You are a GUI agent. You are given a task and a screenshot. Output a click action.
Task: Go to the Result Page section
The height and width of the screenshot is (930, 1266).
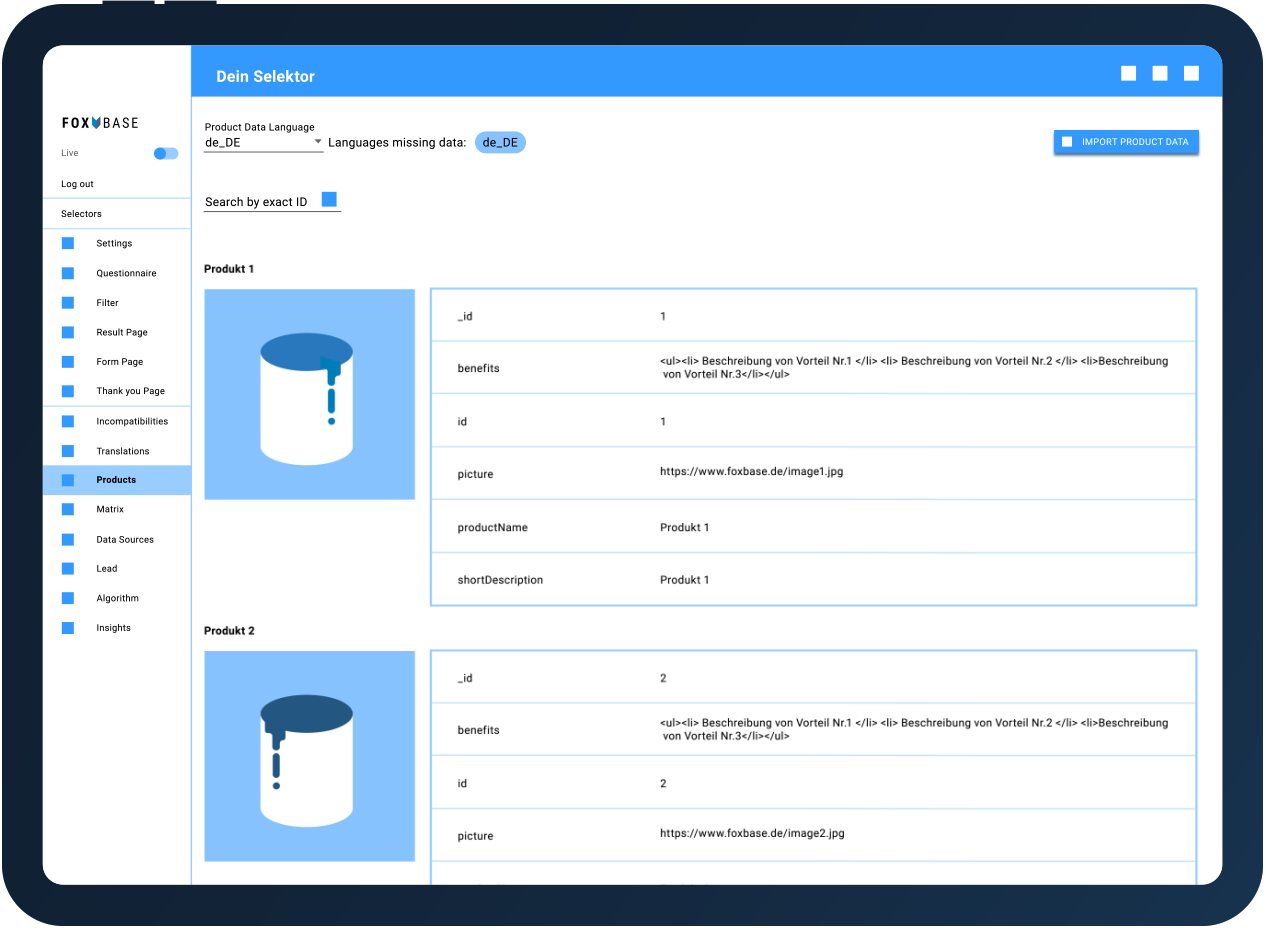pyautogui.click(x=122, y=332)
